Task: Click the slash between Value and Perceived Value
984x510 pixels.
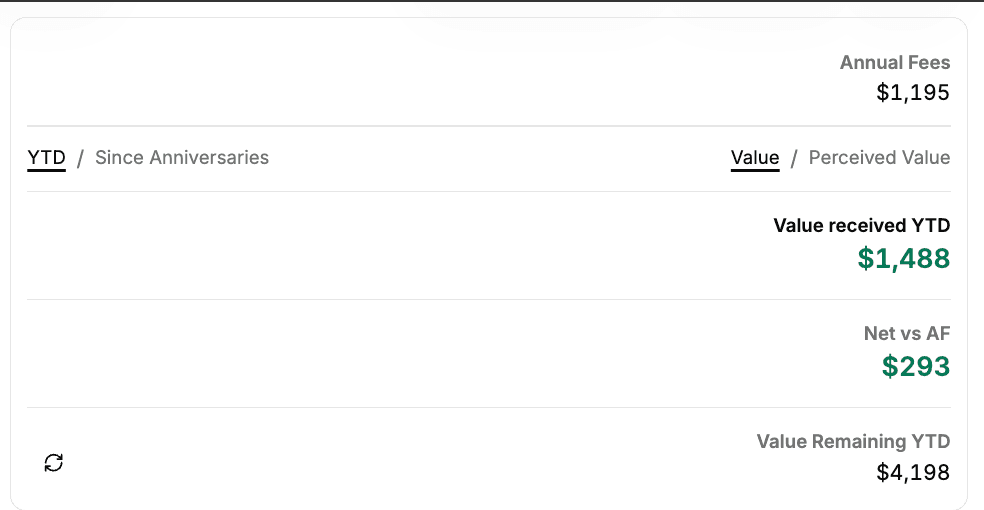Action: [x=794, y=158]
